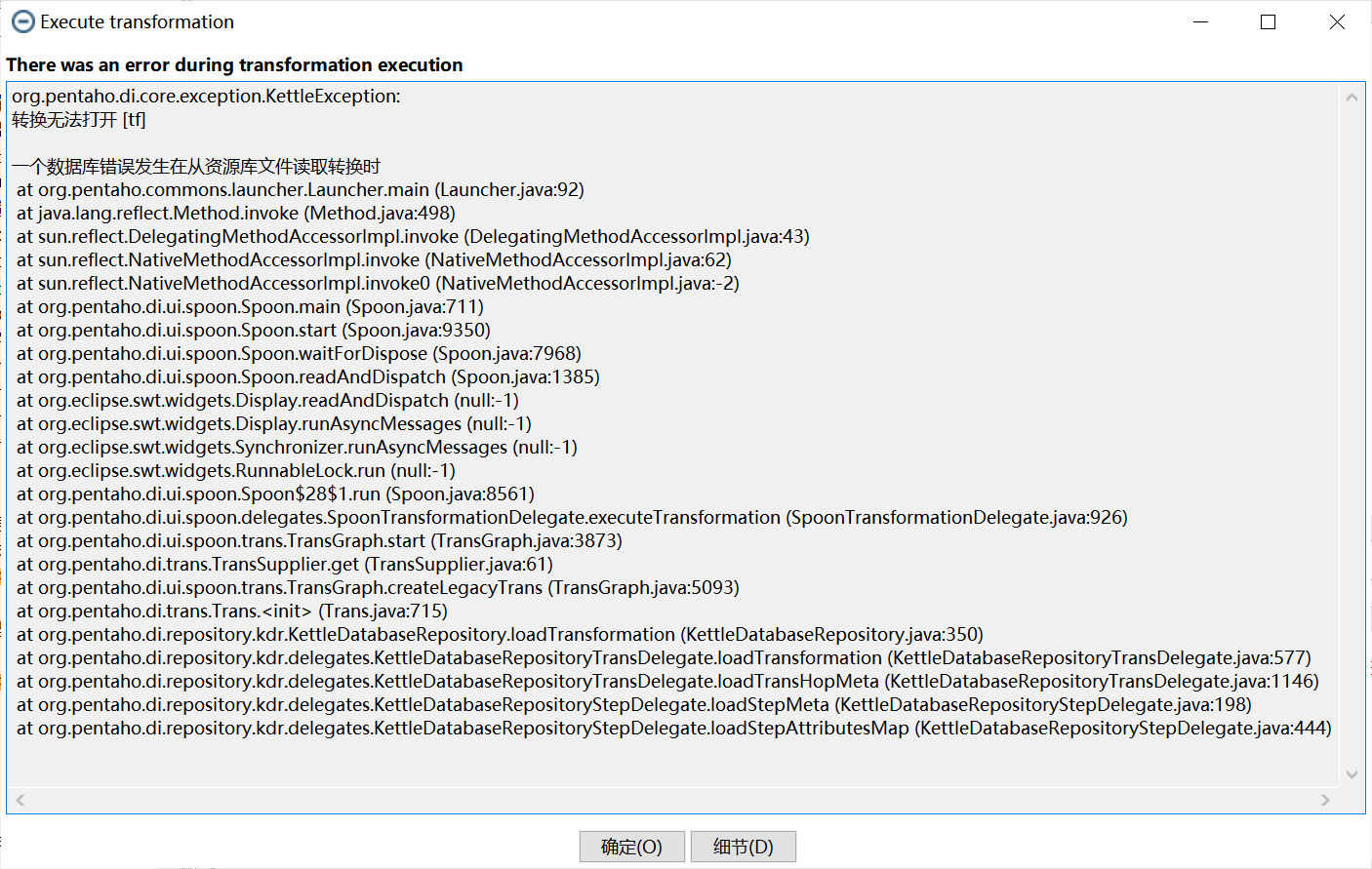Viewport: 1372px width, 869px height.
Task: Click the text '转换无法打开 [tf]'
Action: pyautogui.click(x=79, y=120)
